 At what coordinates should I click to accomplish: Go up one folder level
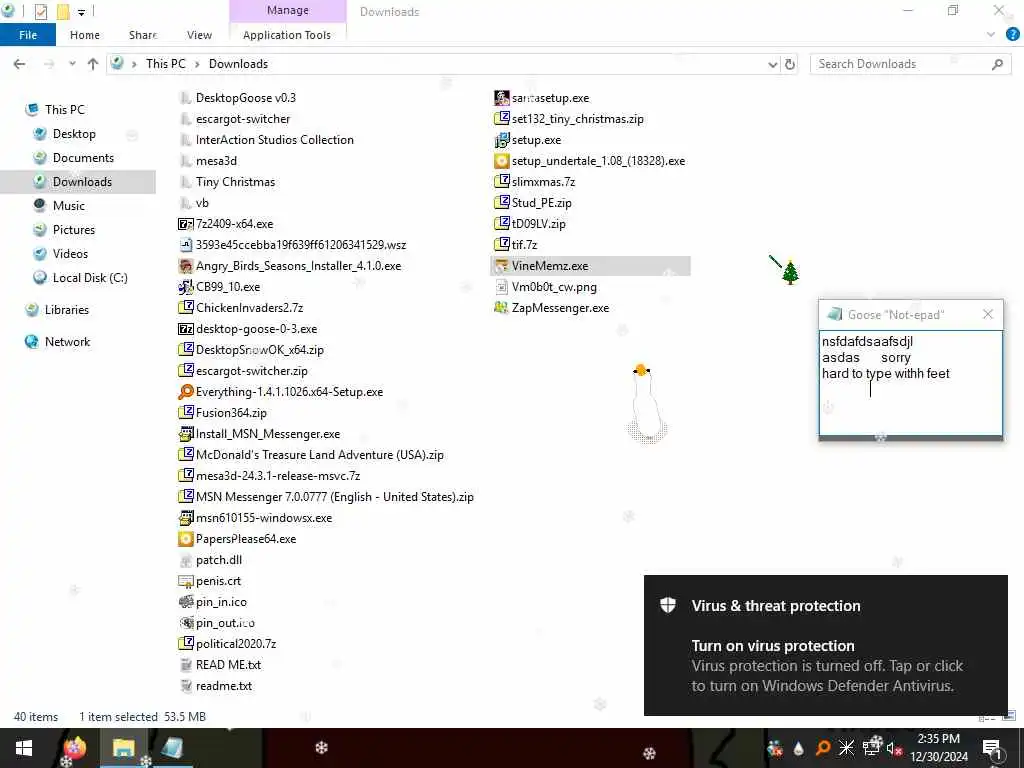tap(93, 64)
